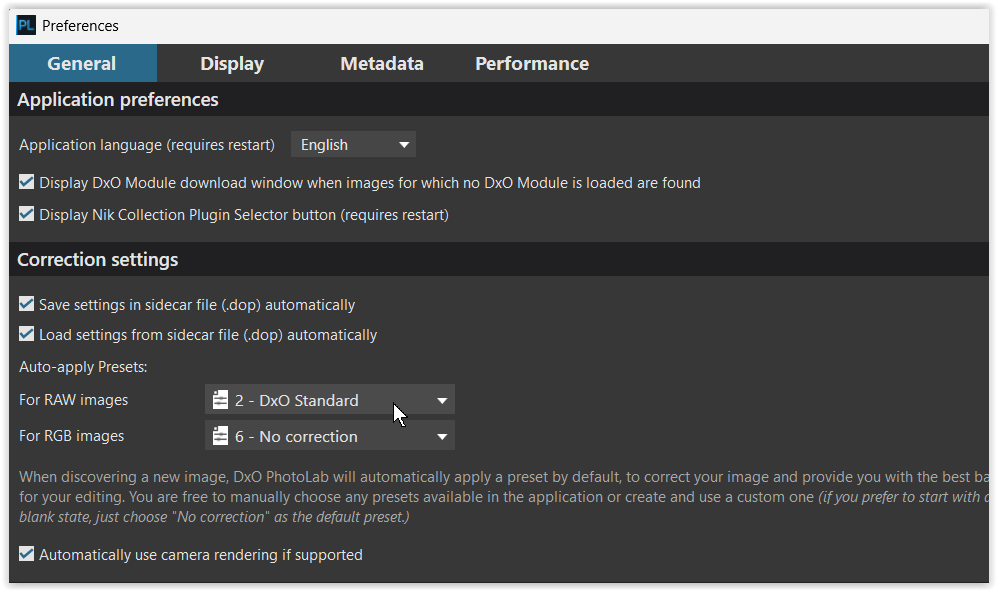Click the PL application icon in title bar
This screenshot has height=591, width=997.
coord(26,26)
